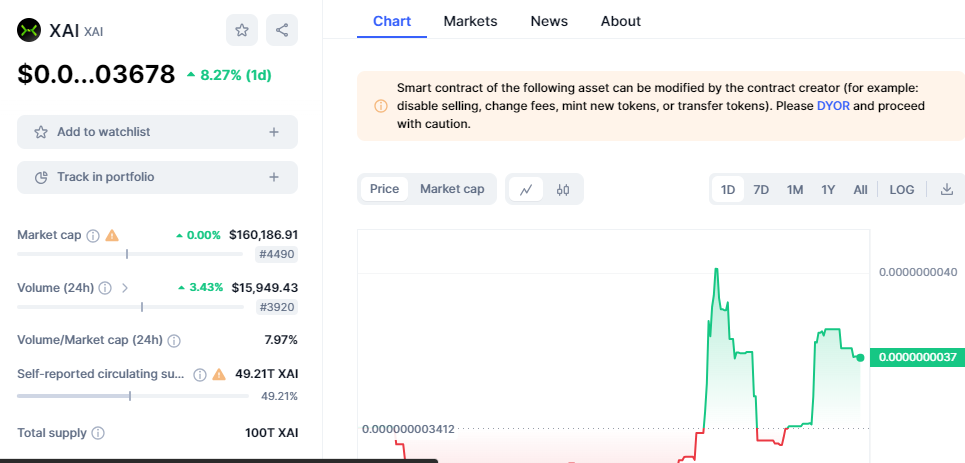Click the current price marker dot on chart
965x463 pixels.
pos(860,358)
